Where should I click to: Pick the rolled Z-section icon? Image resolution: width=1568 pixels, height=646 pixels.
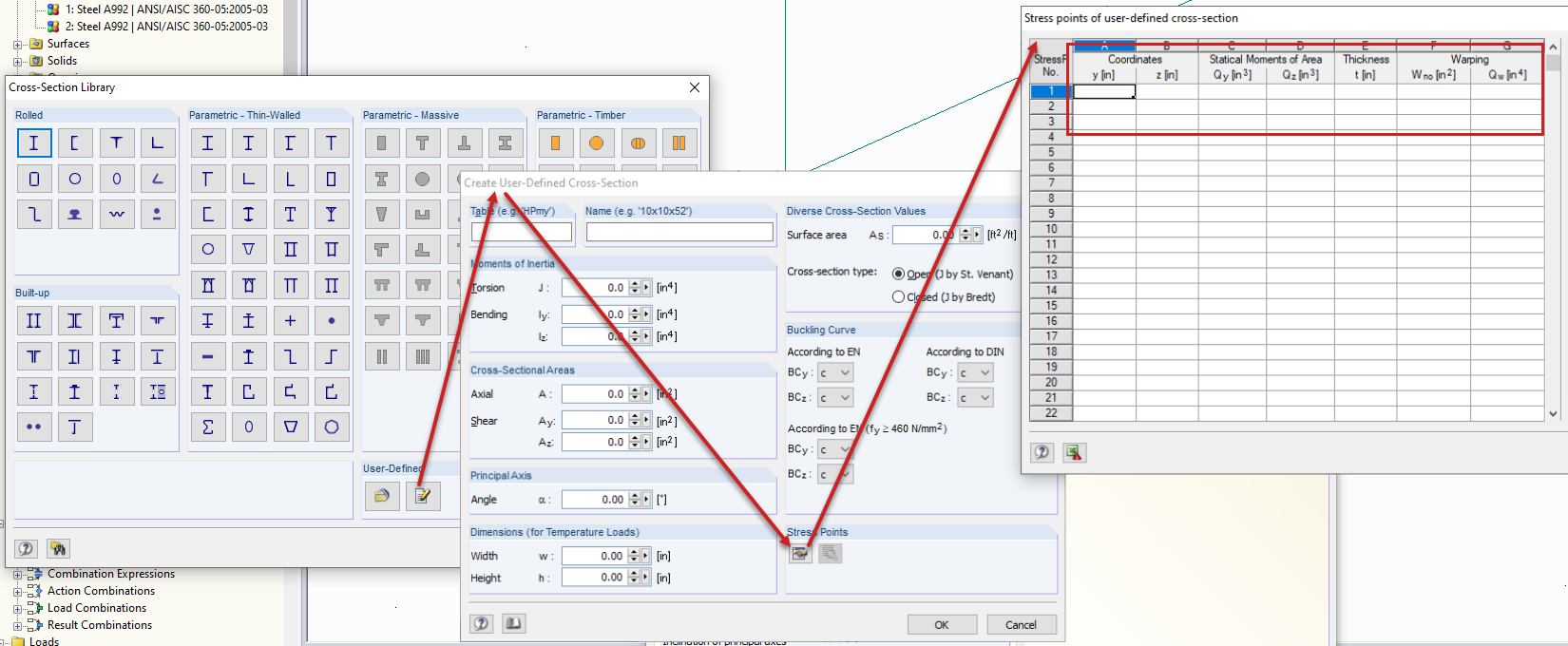coord(33,214)
